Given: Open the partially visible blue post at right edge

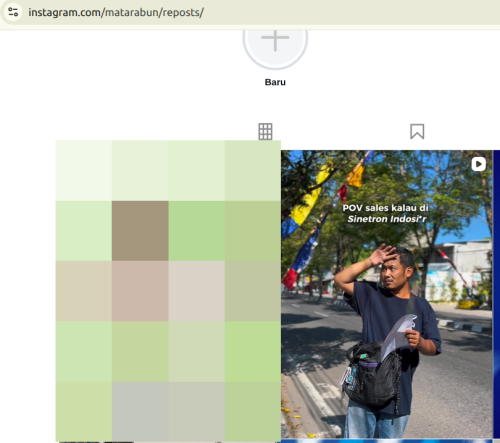Looking at the screenshot, I should point(497,294).
